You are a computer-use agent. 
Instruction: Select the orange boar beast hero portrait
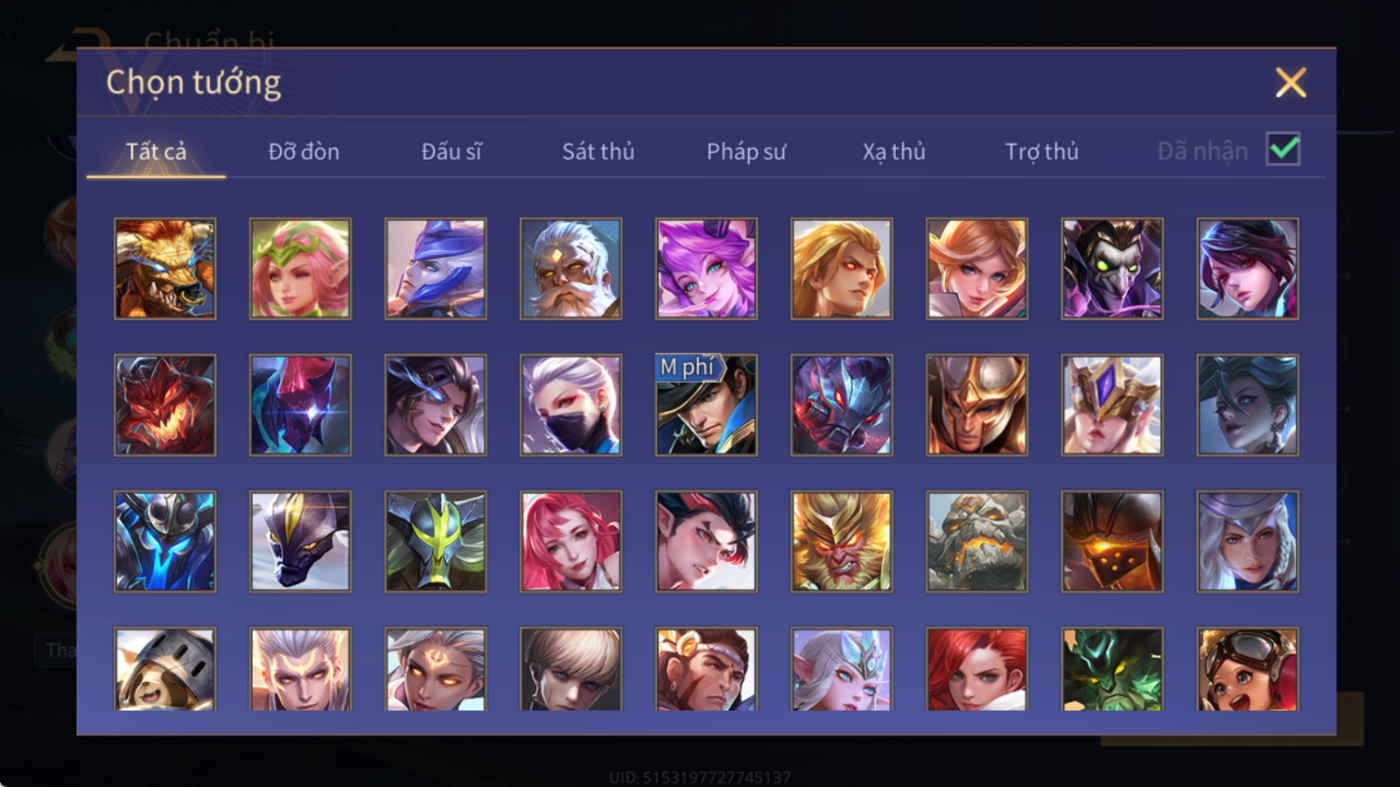pos(165,269)
